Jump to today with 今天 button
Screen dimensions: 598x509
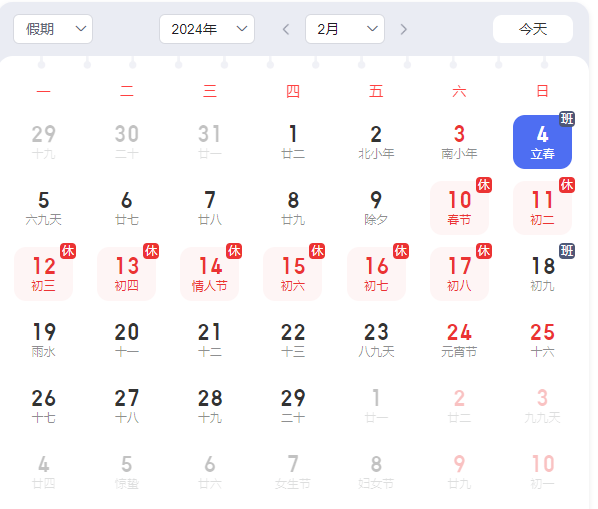tap(533, 29)
